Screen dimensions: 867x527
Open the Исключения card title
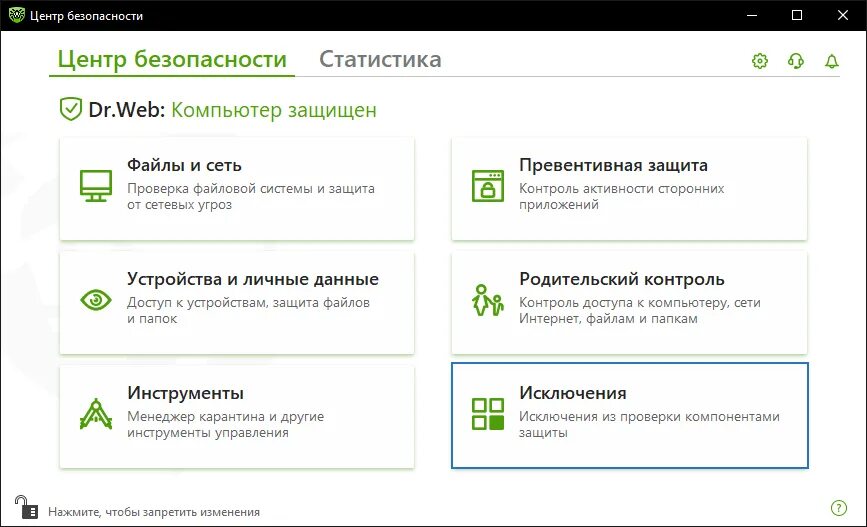pyautogui.click(x=573, y=393)
